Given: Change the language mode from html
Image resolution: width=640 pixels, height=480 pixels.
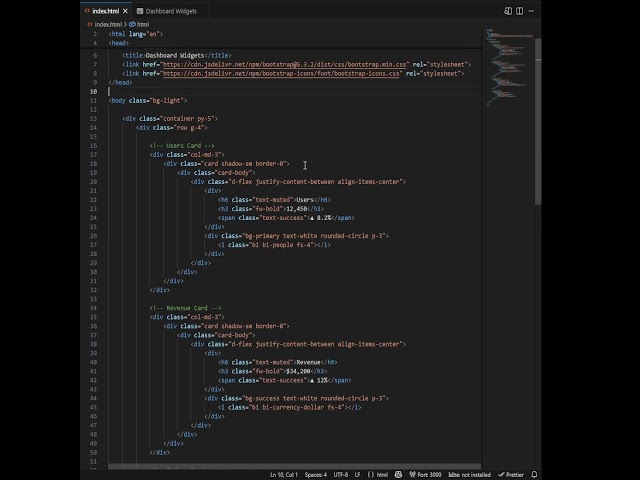Looking at the screenshot, I should click(x=381, y=474).
